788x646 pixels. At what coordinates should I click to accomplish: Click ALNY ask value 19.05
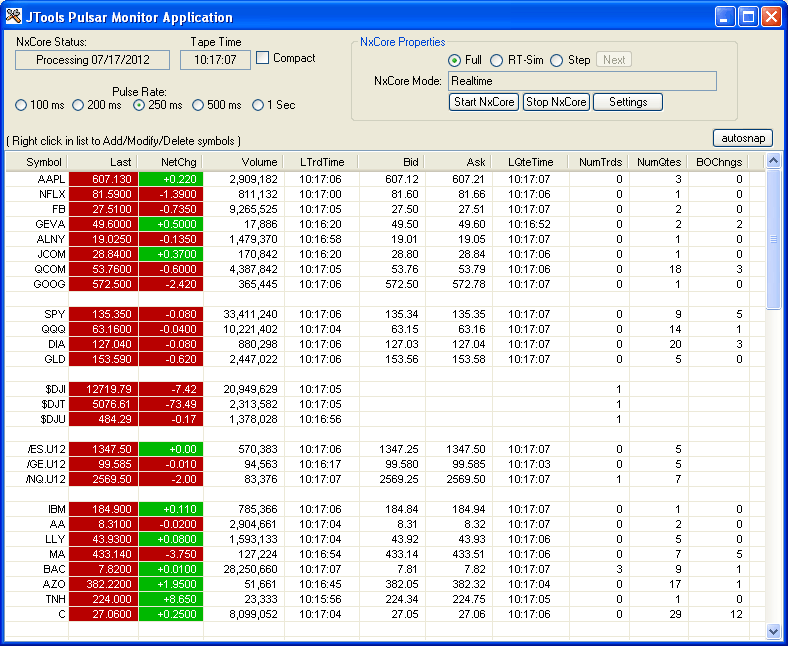pos(459,239)
